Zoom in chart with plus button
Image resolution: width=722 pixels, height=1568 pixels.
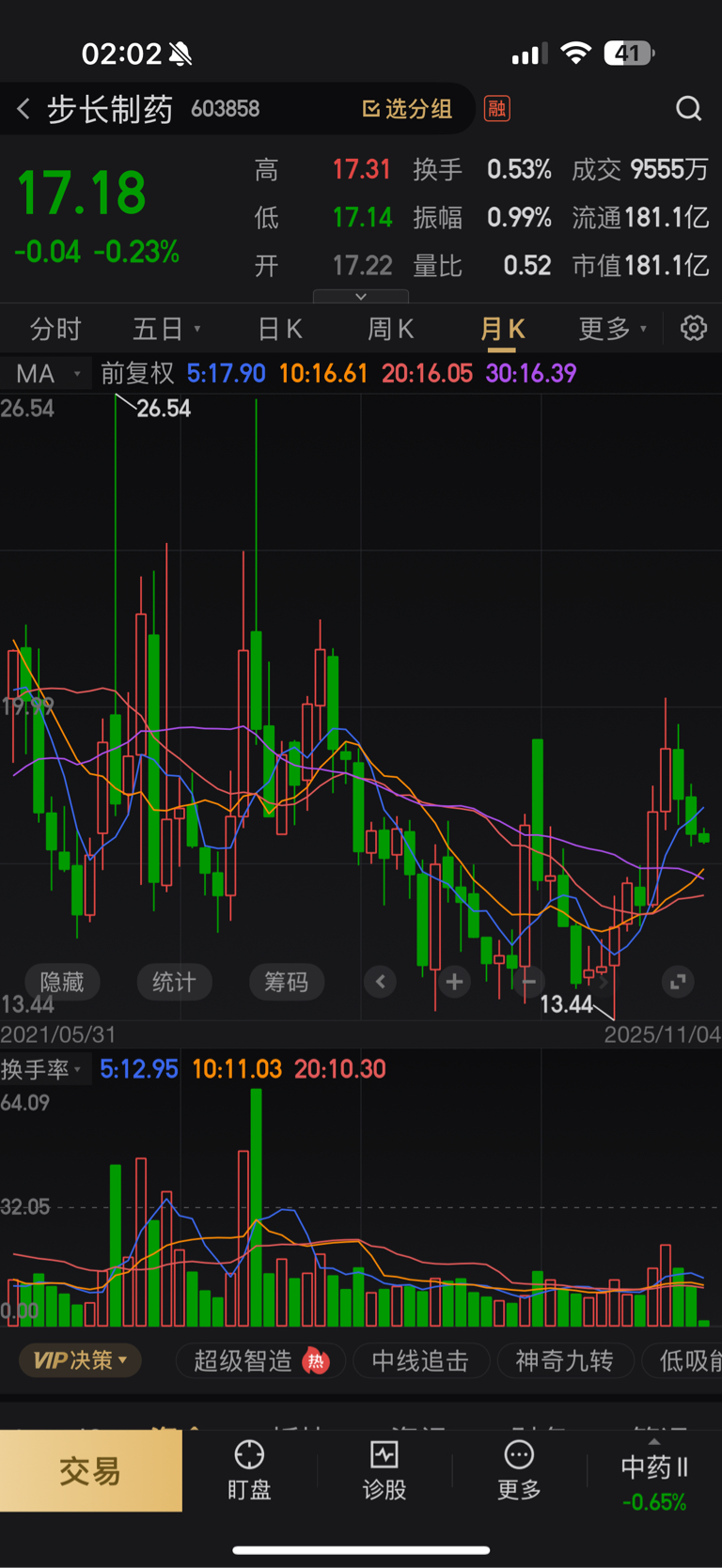click(454, 982)
